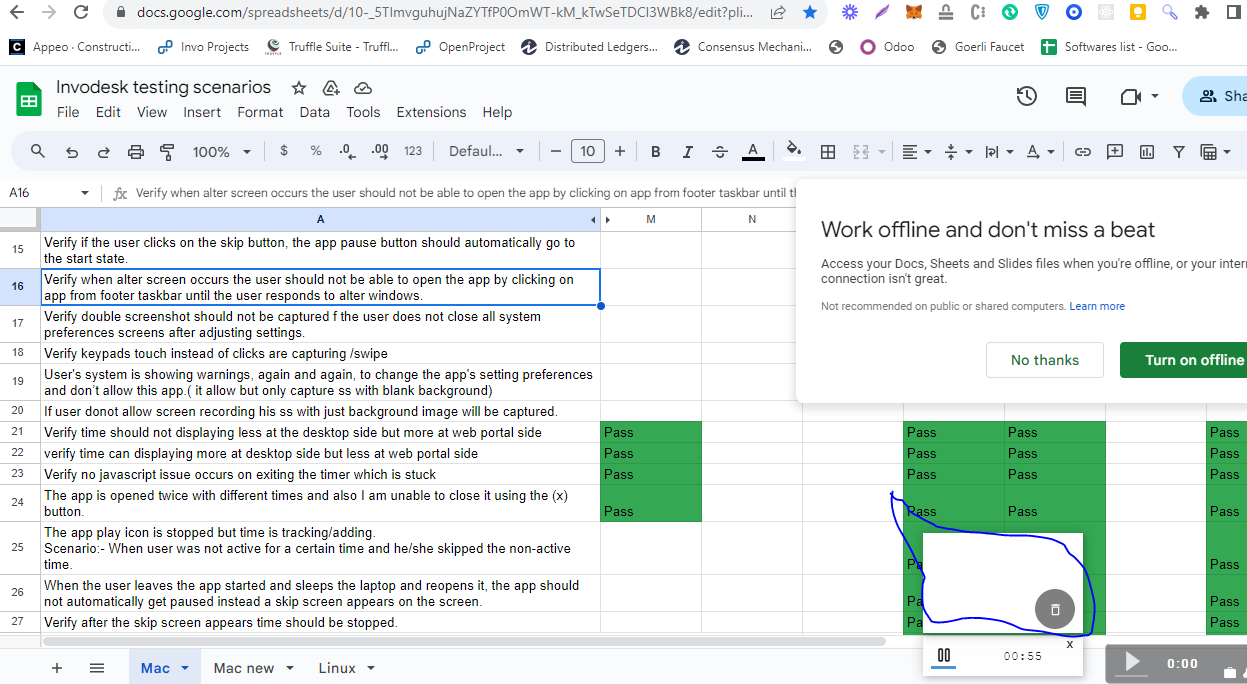Open the Extensions menu
This screenshot has width=1247, height=684.
(431, 112)
